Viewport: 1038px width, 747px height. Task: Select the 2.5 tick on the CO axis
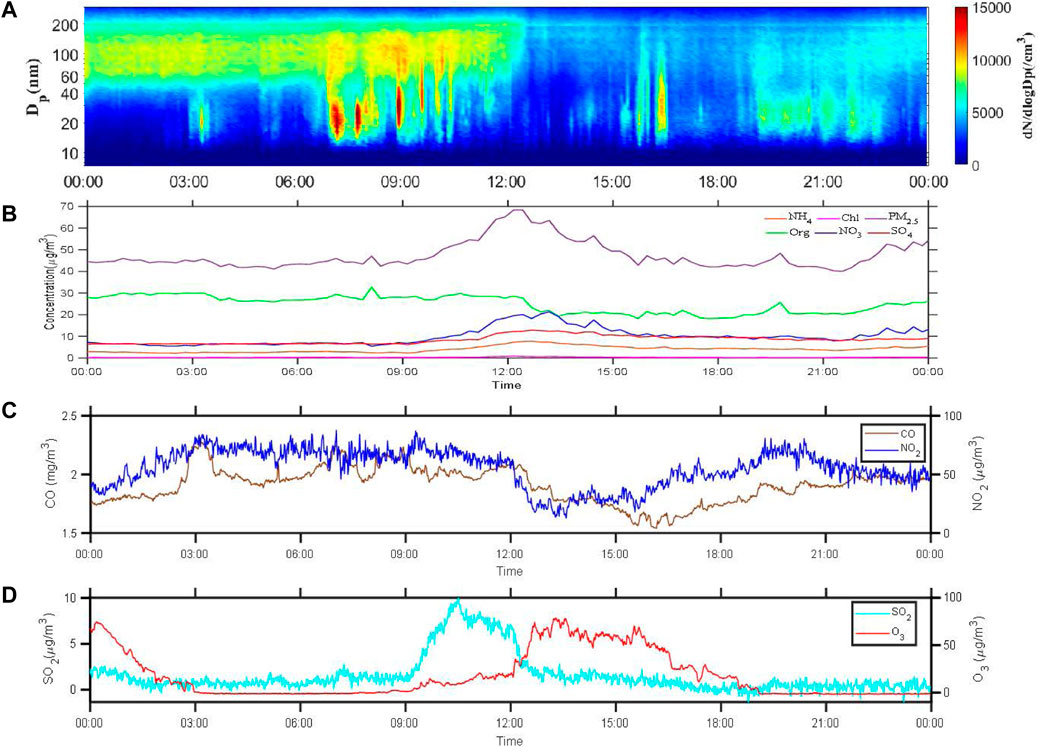coord(71,416)
